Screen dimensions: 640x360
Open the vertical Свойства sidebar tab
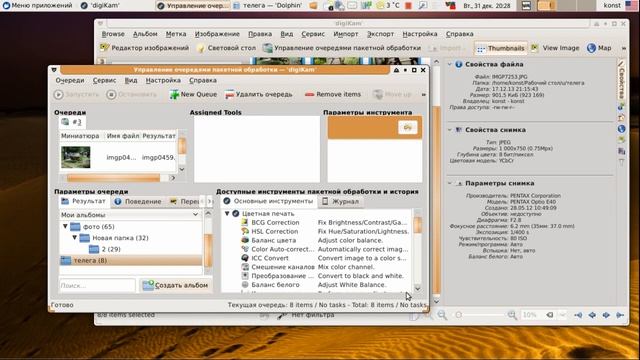point(621,81)
